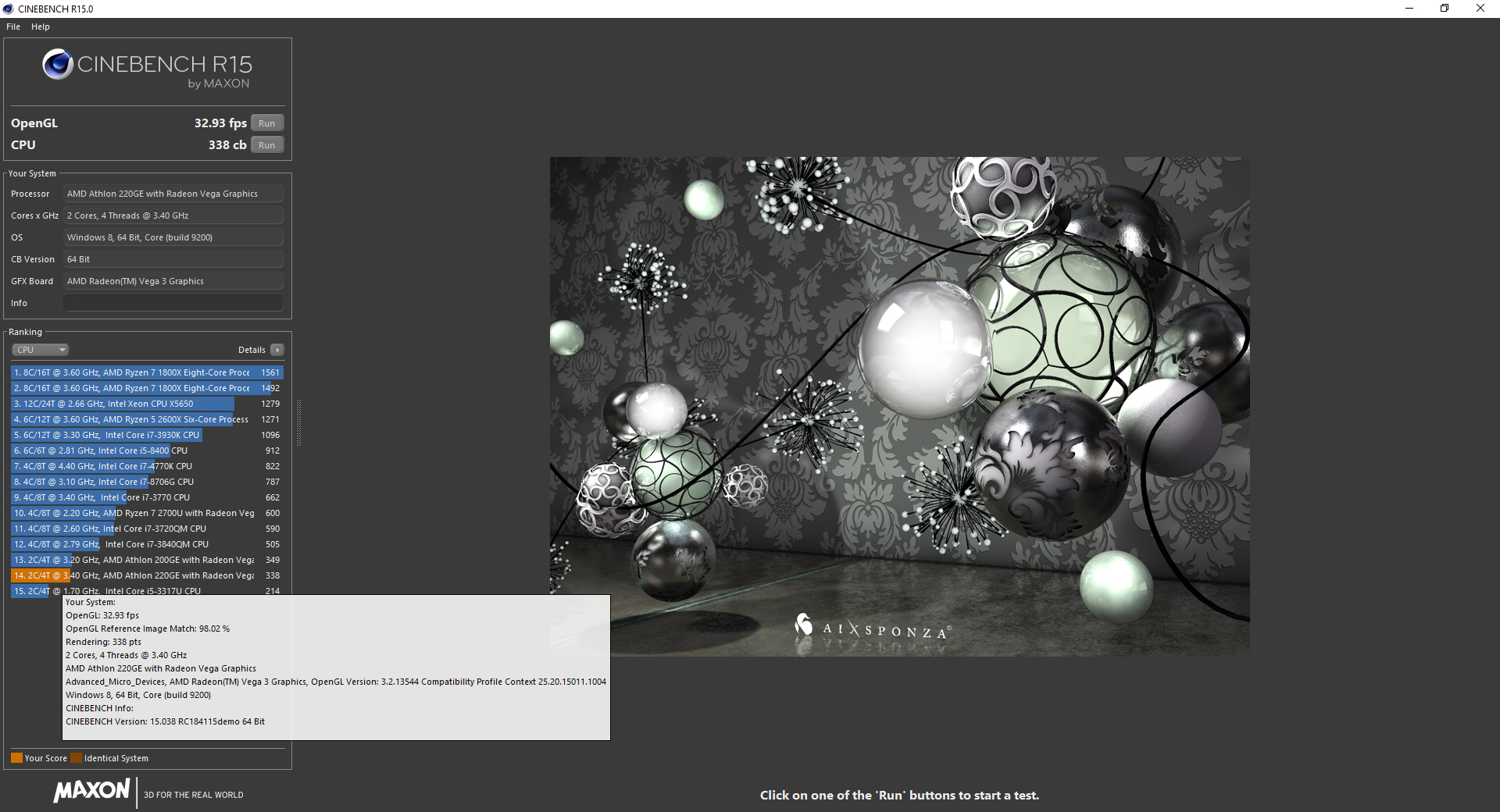Click the Your Score legend label

click(46, 758)
